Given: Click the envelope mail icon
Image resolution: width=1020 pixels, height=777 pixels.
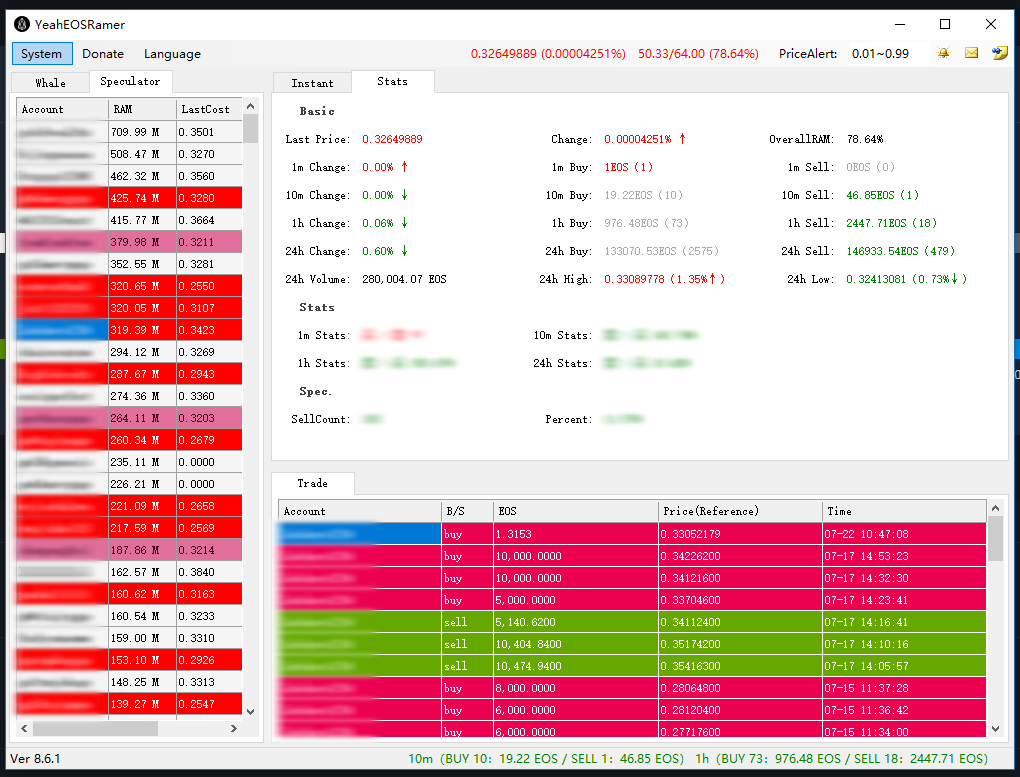Looking at the screenshot, I should [971, 53].
